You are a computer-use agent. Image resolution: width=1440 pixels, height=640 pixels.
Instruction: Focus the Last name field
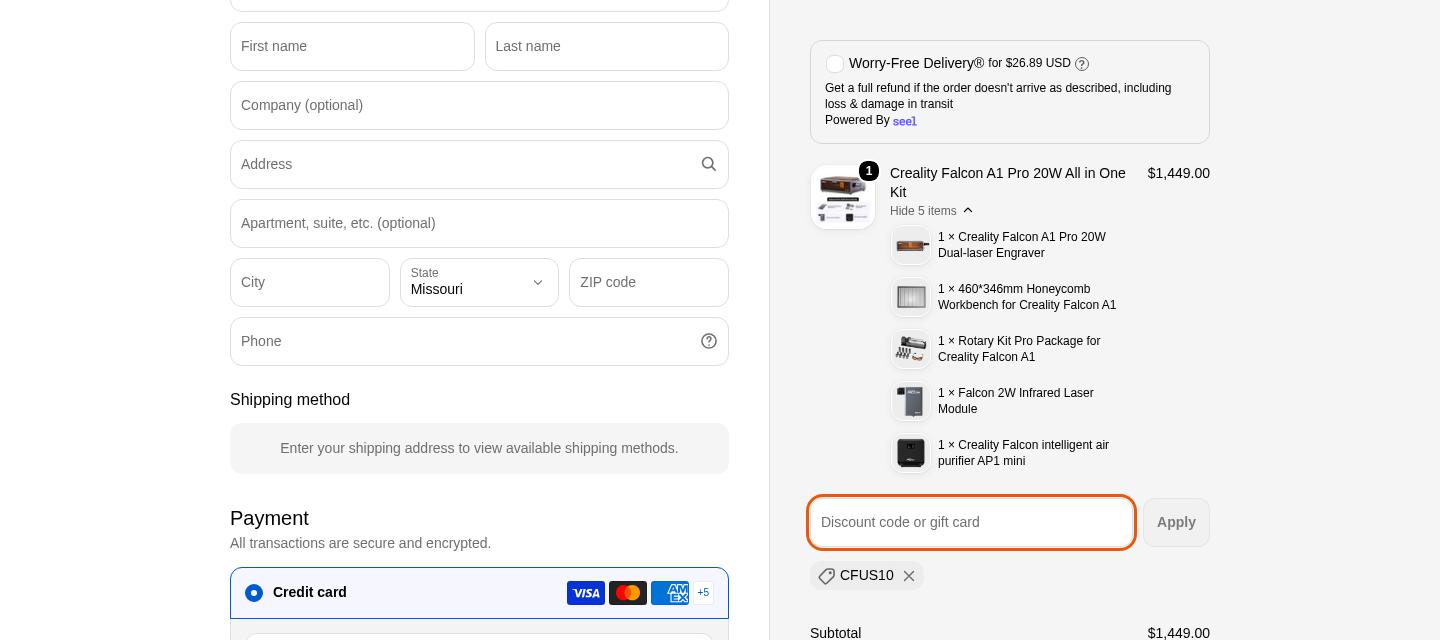click(607, 46)
